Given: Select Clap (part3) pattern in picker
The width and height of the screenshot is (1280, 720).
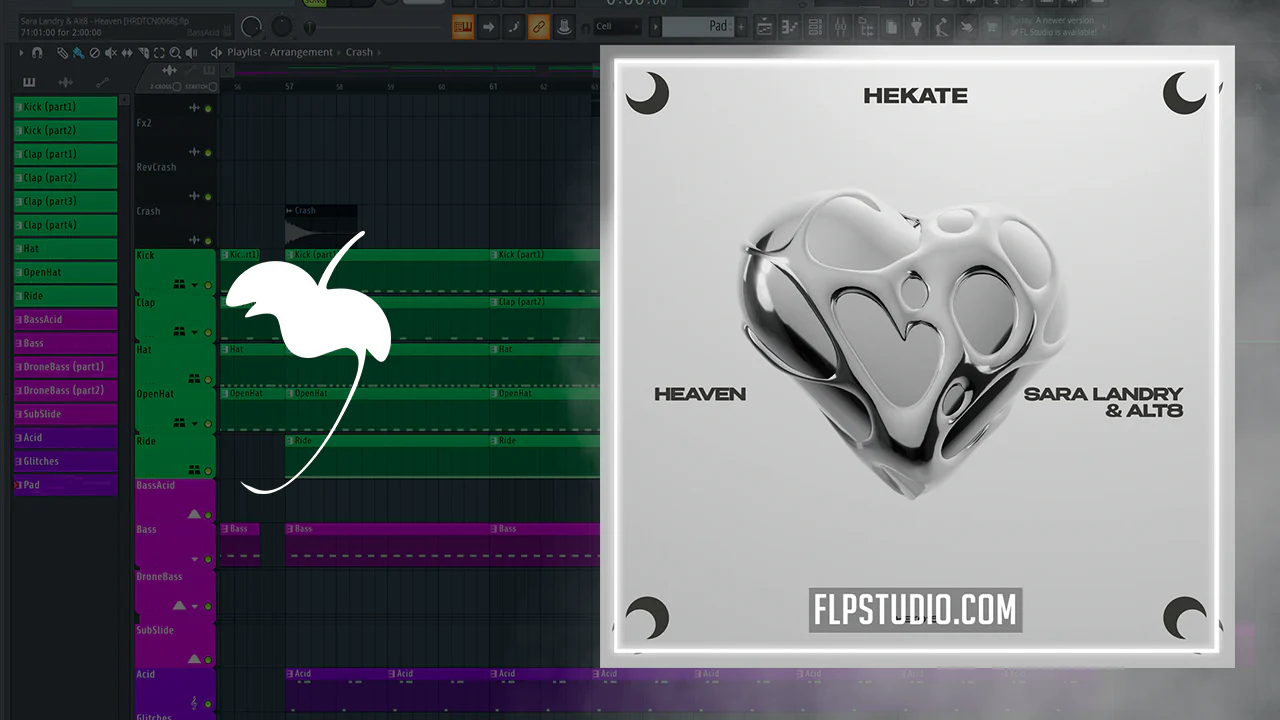Looking at the screenshot, I should 65,201.
